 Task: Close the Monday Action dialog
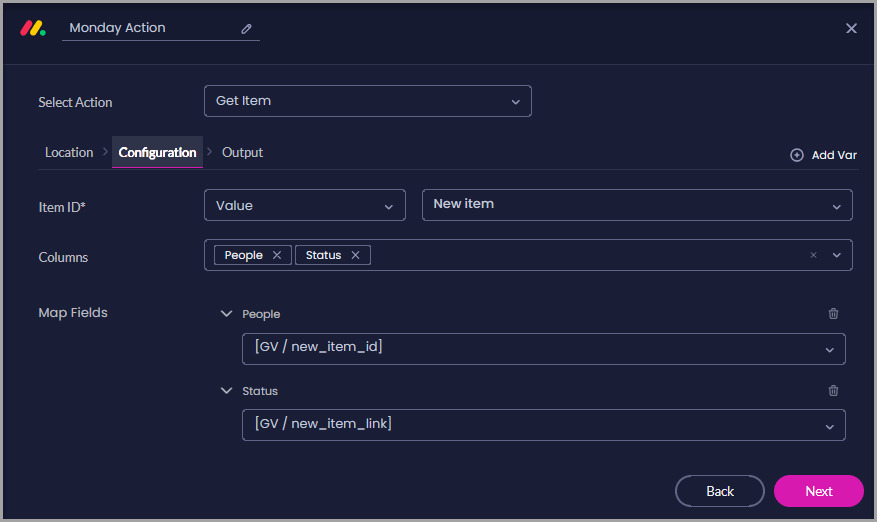[x=851, y=28]
